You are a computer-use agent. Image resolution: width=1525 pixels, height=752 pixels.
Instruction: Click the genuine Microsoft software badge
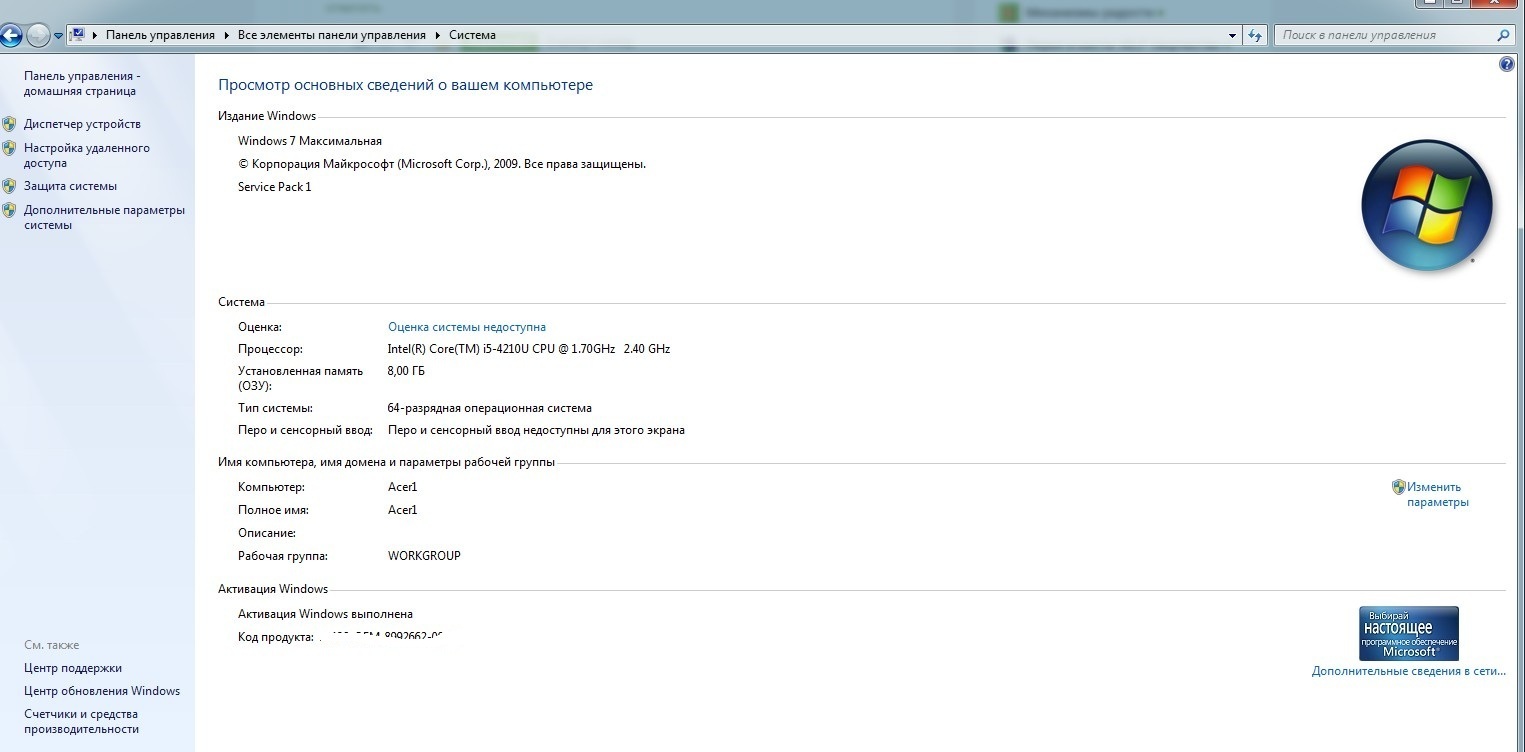[1409, 633]
